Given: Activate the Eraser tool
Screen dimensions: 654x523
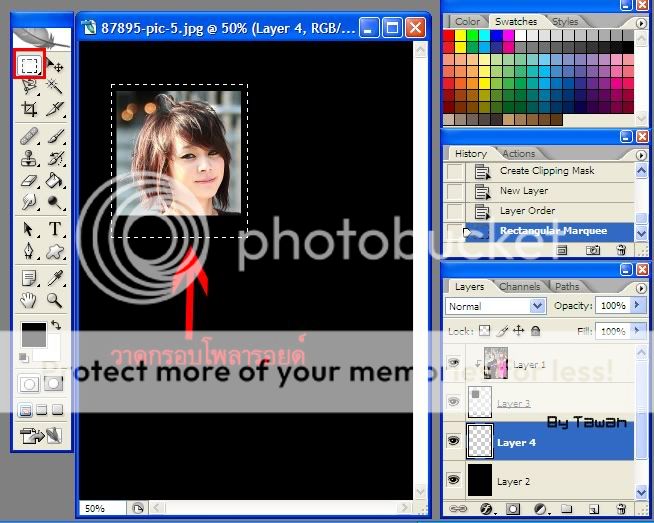Looking at the screenshot, I should click(x=29, y=181).
